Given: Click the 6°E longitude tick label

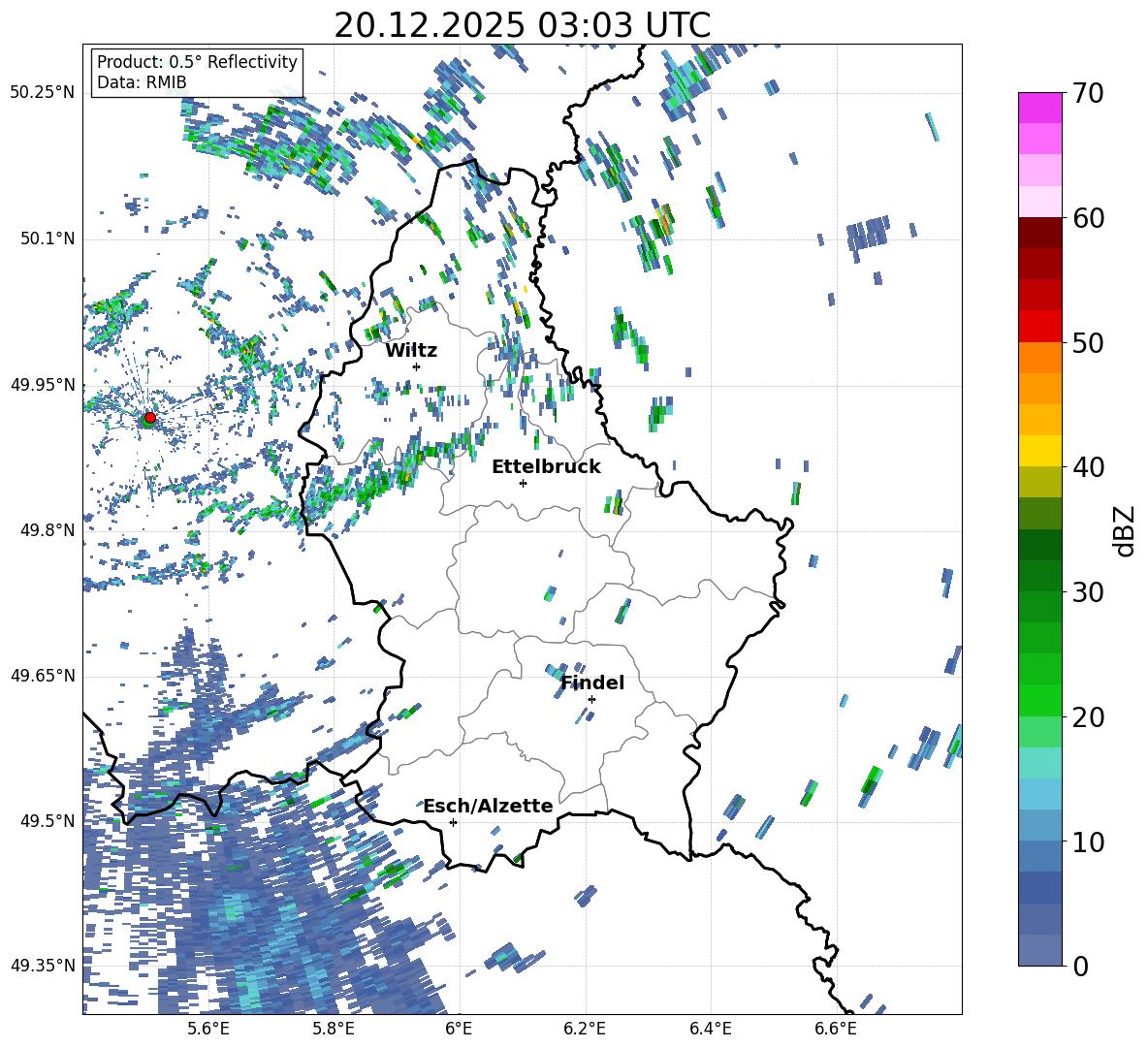Looking at the screenshot, I should pyautogui.click(x=459, y=1030).
